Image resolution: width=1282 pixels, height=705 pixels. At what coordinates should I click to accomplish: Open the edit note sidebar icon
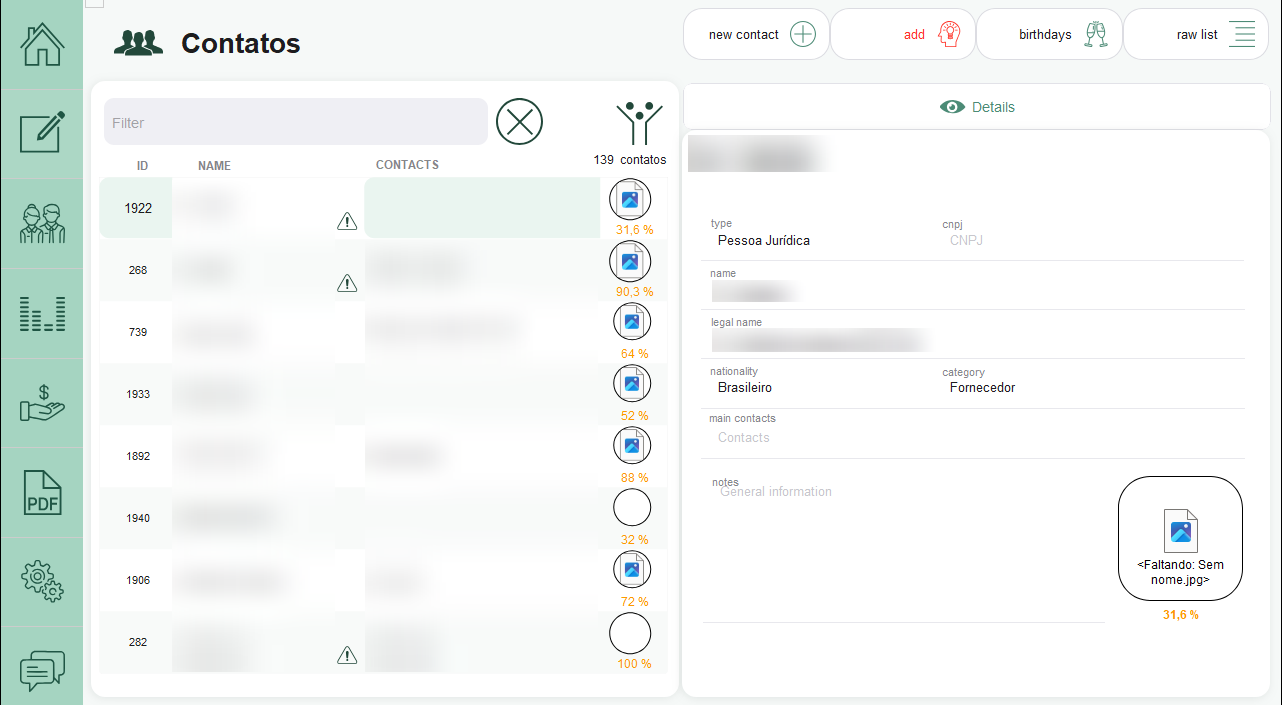point(42,132)
